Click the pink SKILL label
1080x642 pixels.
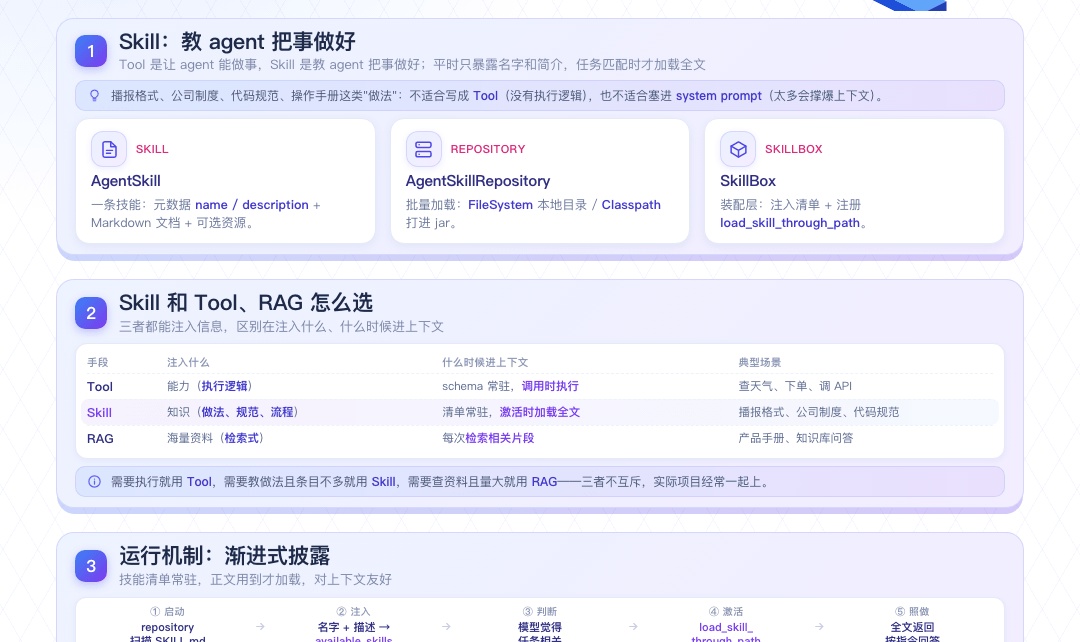click(x=152, y=149)
